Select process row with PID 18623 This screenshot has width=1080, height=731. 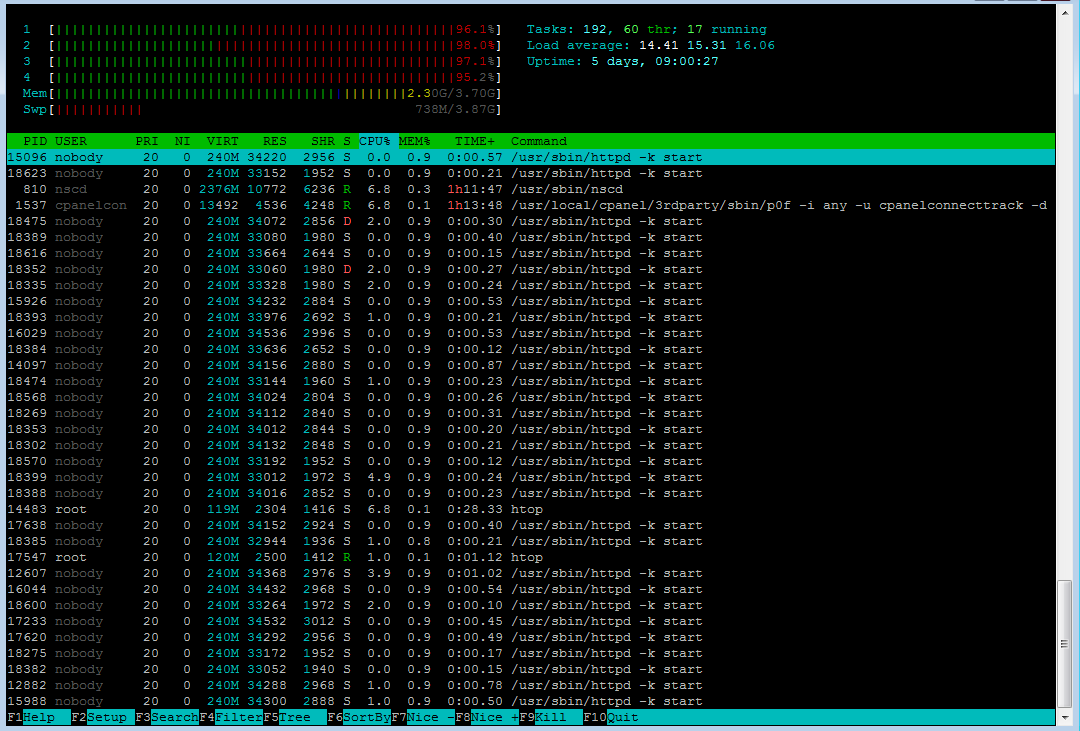point(530,174)
